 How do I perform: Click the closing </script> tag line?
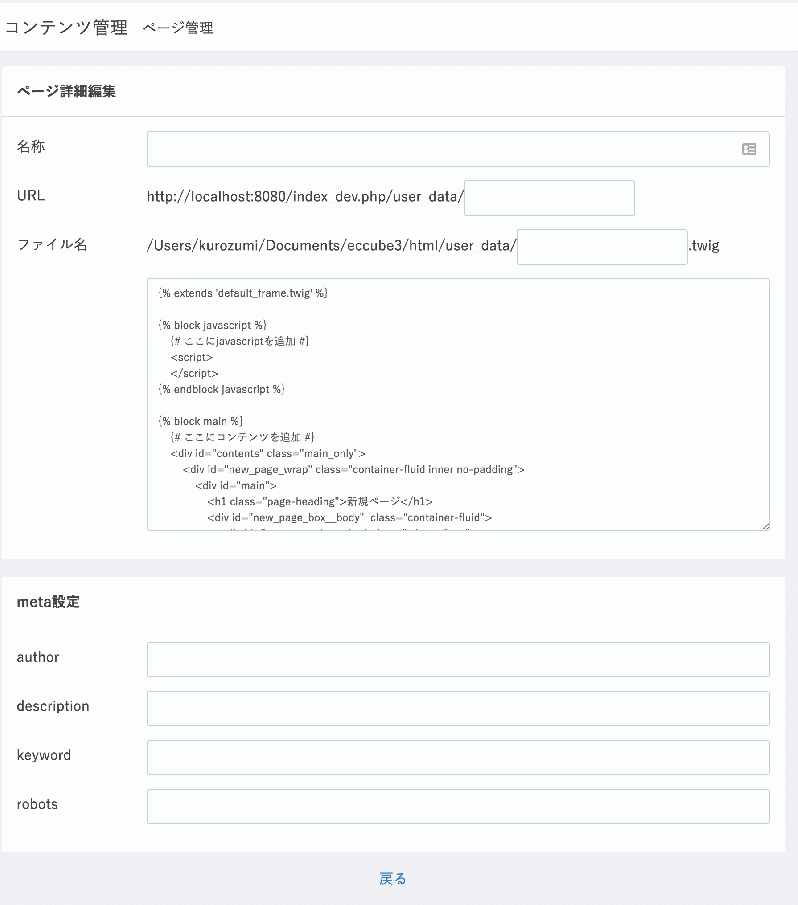pos(194,373)
